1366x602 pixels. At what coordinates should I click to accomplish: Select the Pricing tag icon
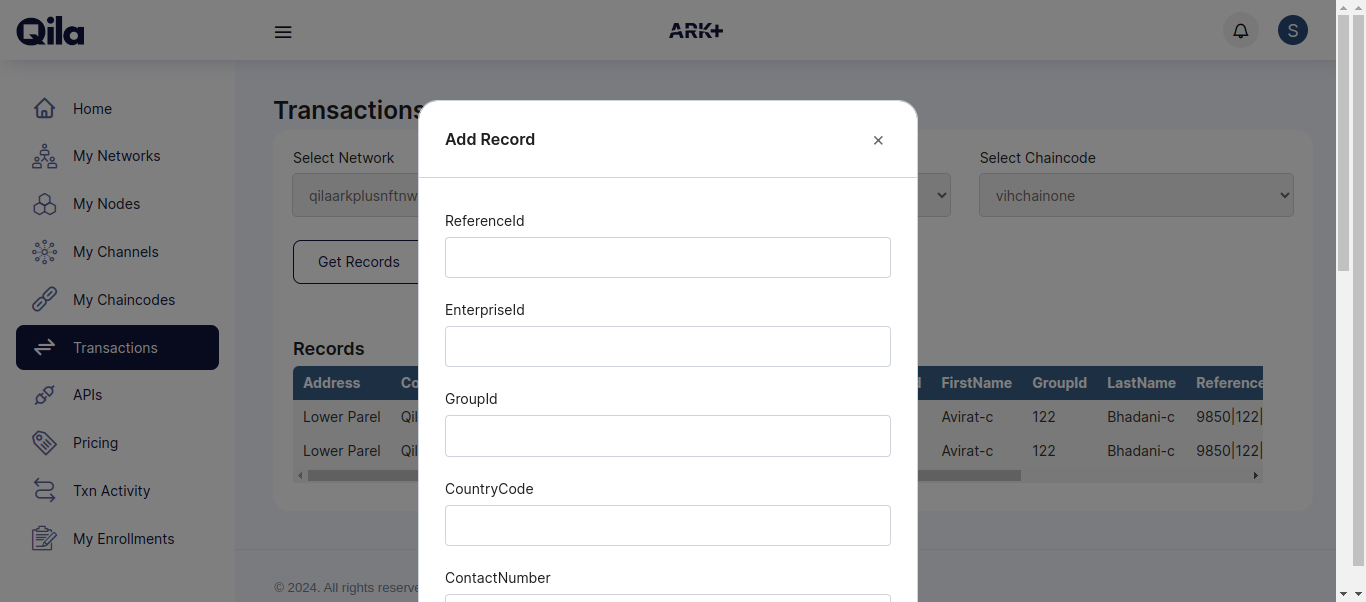(x=44, y=443)
